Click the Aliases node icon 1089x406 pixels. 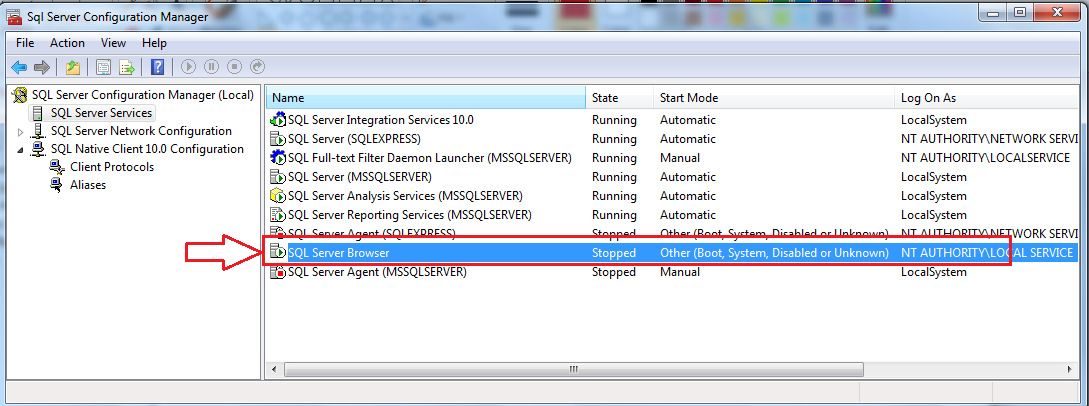pos(57,185)
